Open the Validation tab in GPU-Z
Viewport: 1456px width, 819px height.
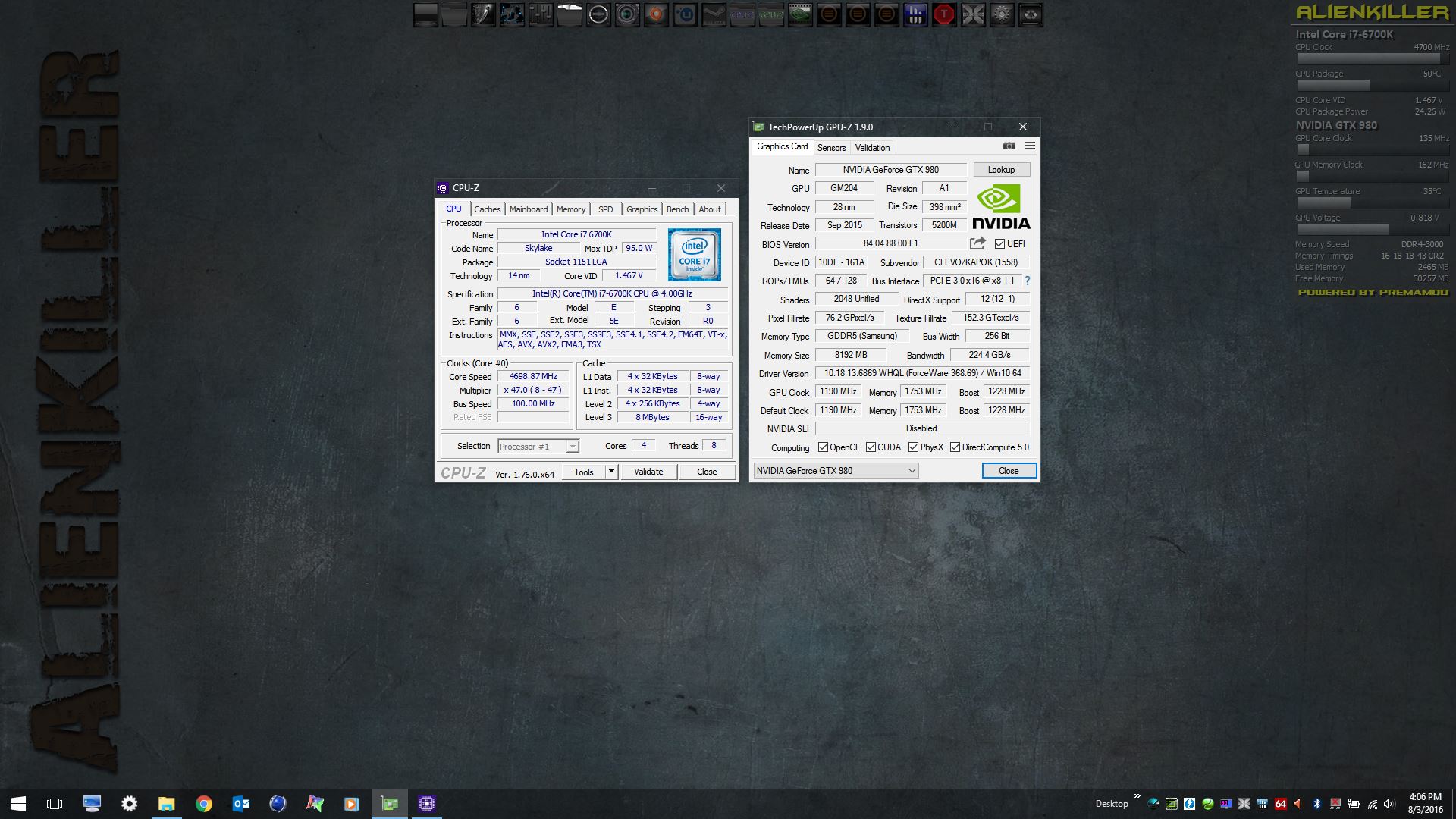click(x=872, y=148)
